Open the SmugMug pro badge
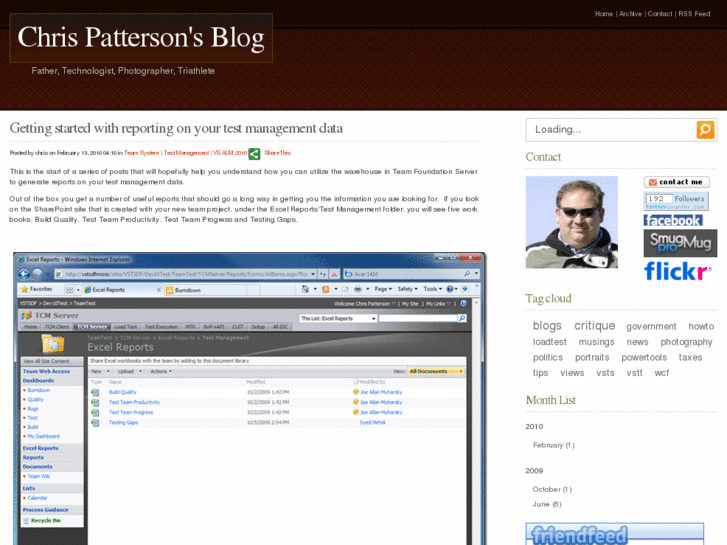This screenshot has height=545, width=727. [x=680, y=243]
